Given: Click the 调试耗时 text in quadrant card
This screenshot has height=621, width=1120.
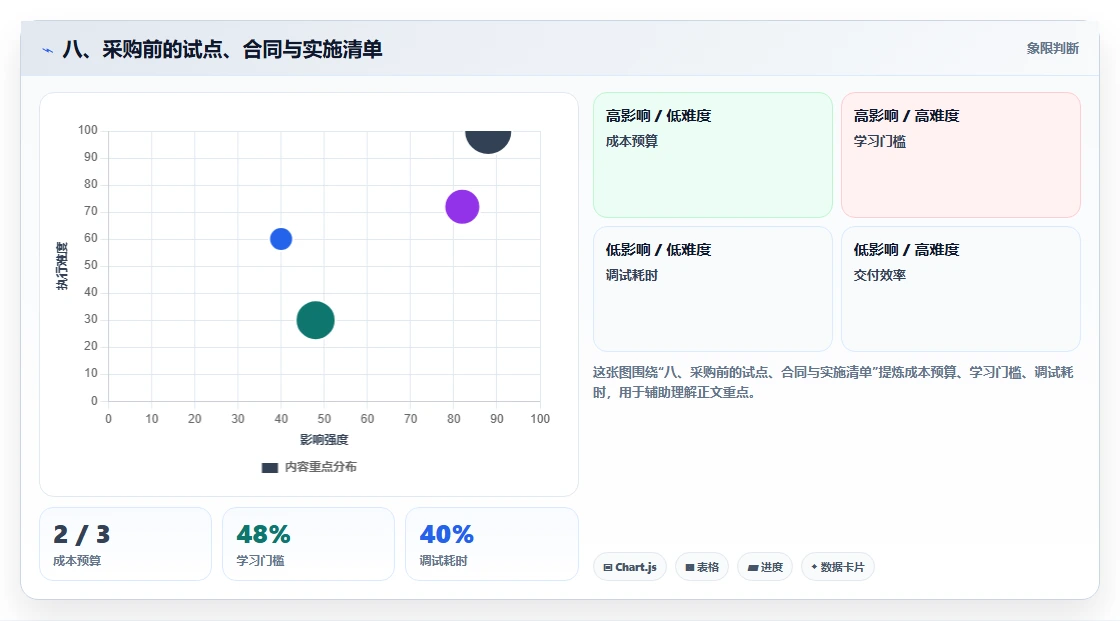Looking at the screenshot, I should coord(632,275).
